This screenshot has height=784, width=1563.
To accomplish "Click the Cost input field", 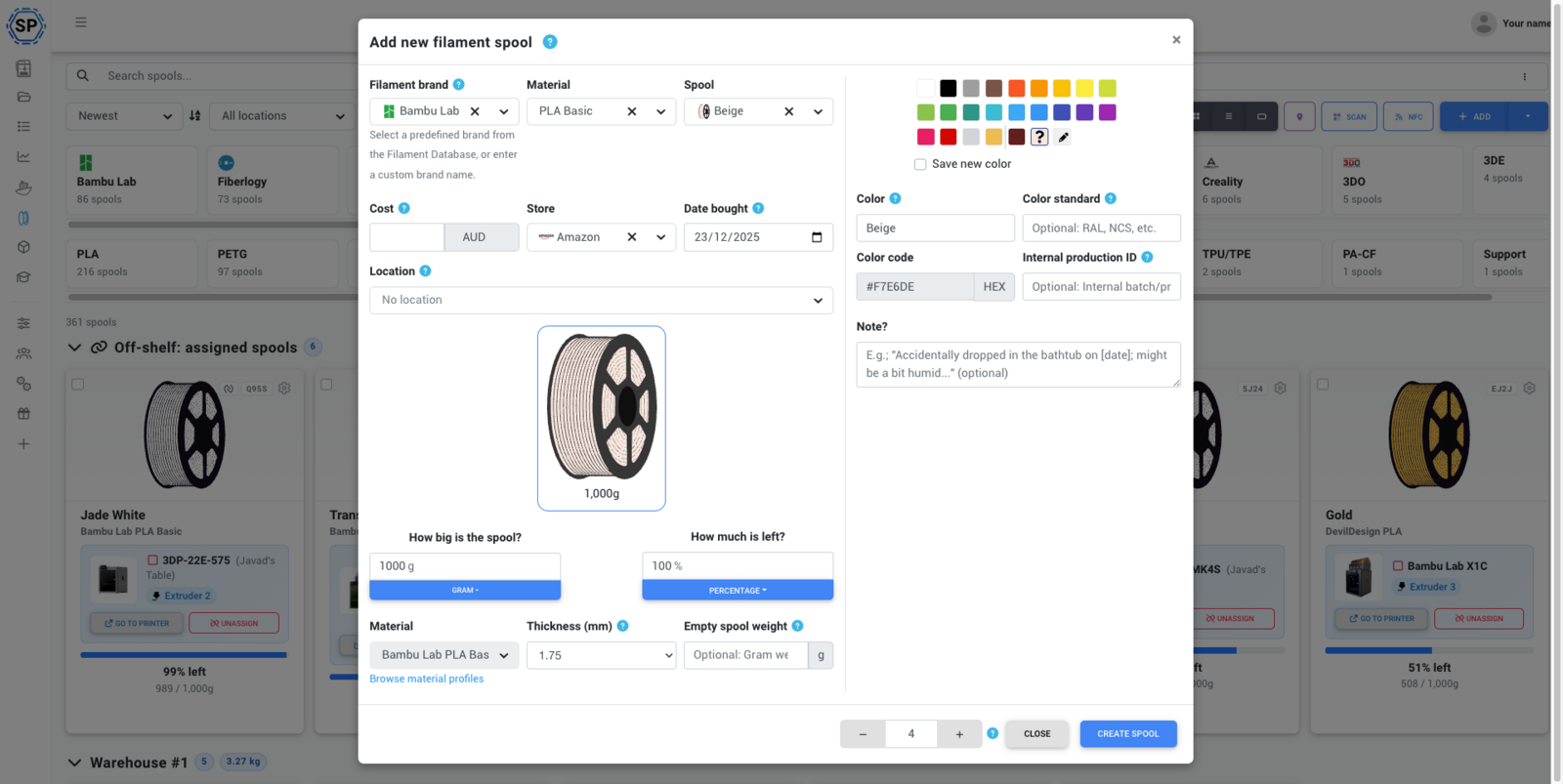I will (x=406, y=237).
